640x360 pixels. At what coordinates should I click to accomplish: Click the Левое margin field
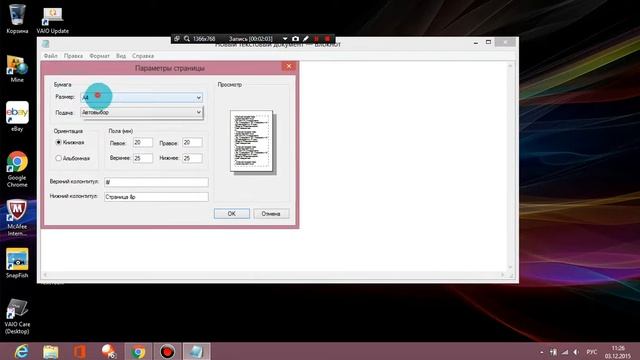[143, 142]
